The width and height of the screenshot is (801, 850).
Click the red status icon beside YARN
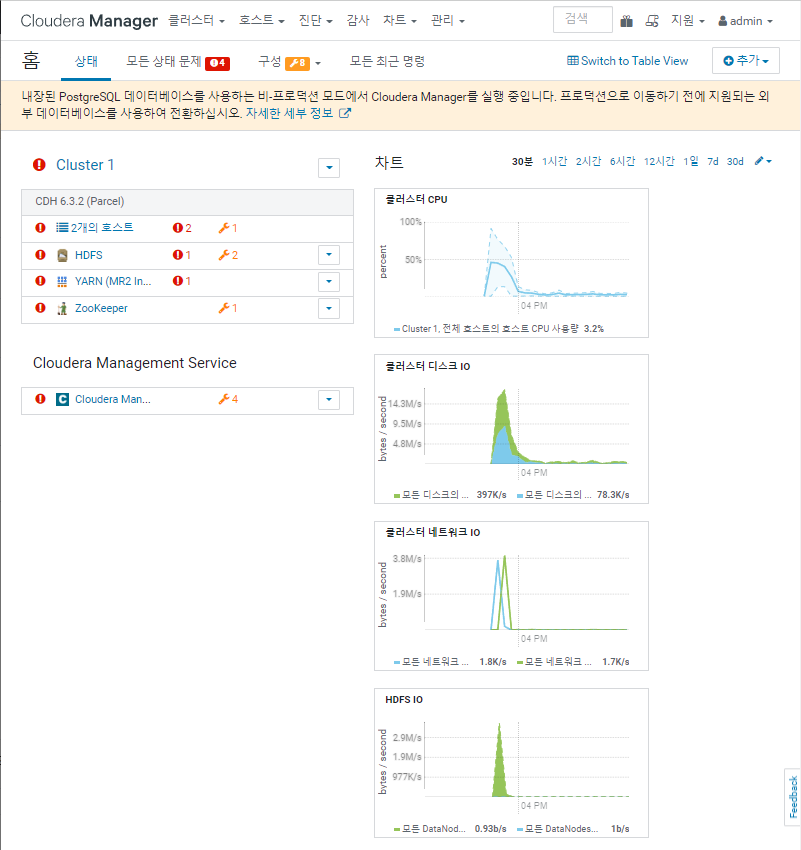(40, 281)
